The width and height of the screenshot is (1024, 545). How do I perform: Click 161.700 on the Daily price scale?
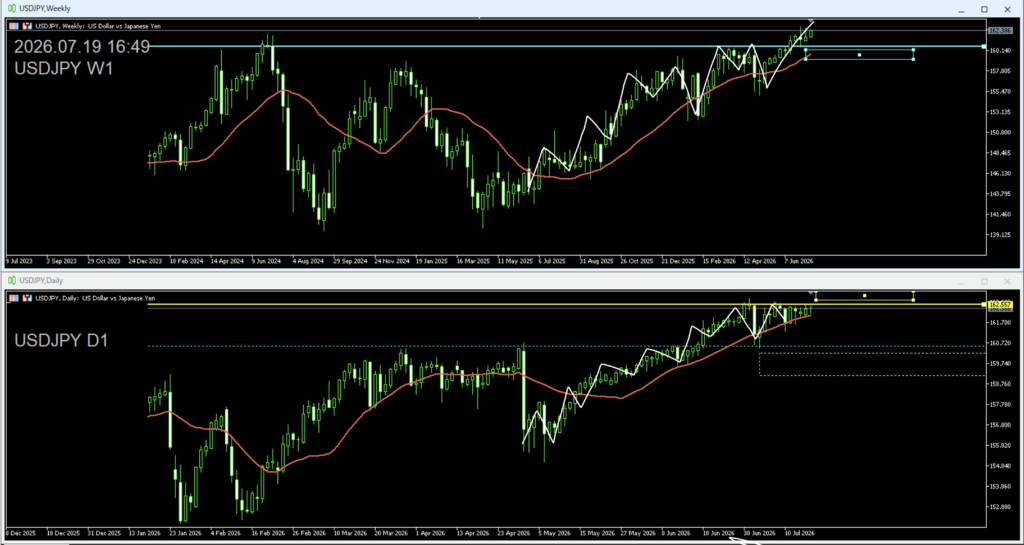[x=1000, y=322]
